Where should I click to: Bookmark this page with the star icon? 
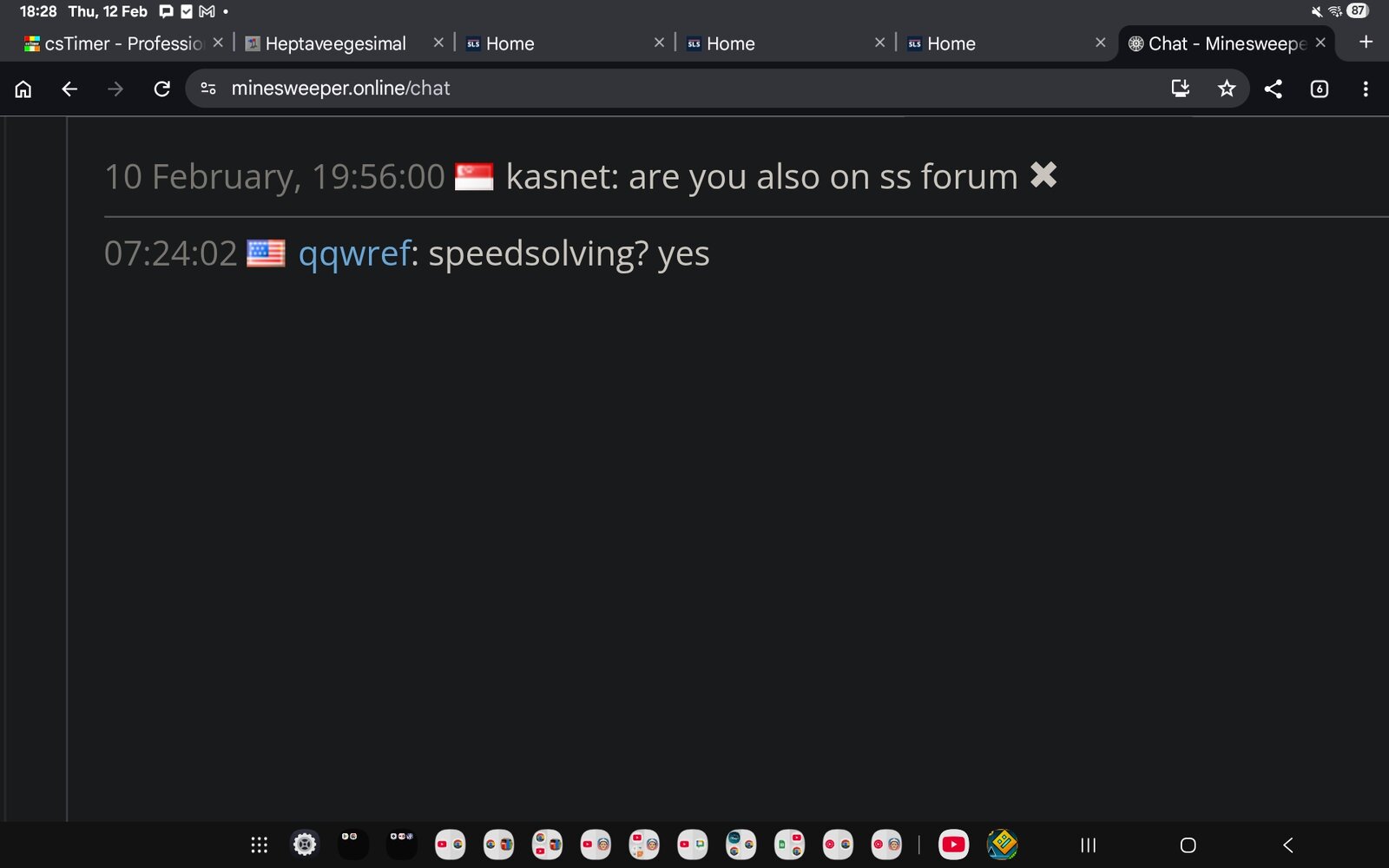(1226, 89)
